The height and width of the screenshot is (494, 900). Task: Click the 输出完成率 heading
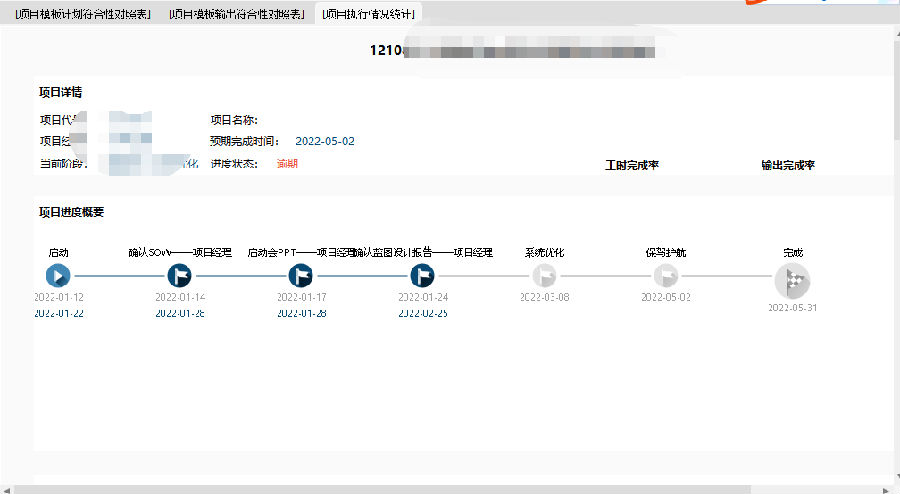point(788,165)
